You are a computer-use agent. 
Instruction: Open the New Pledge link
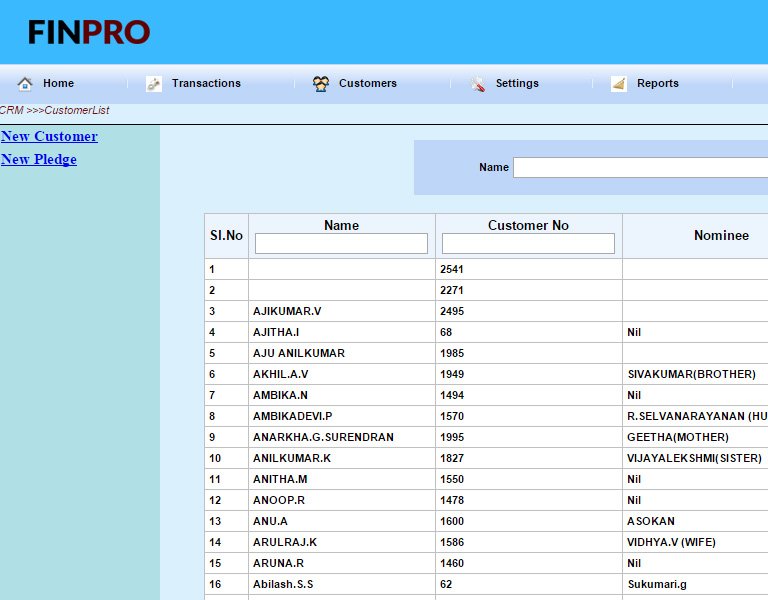[x=39, y=159]
